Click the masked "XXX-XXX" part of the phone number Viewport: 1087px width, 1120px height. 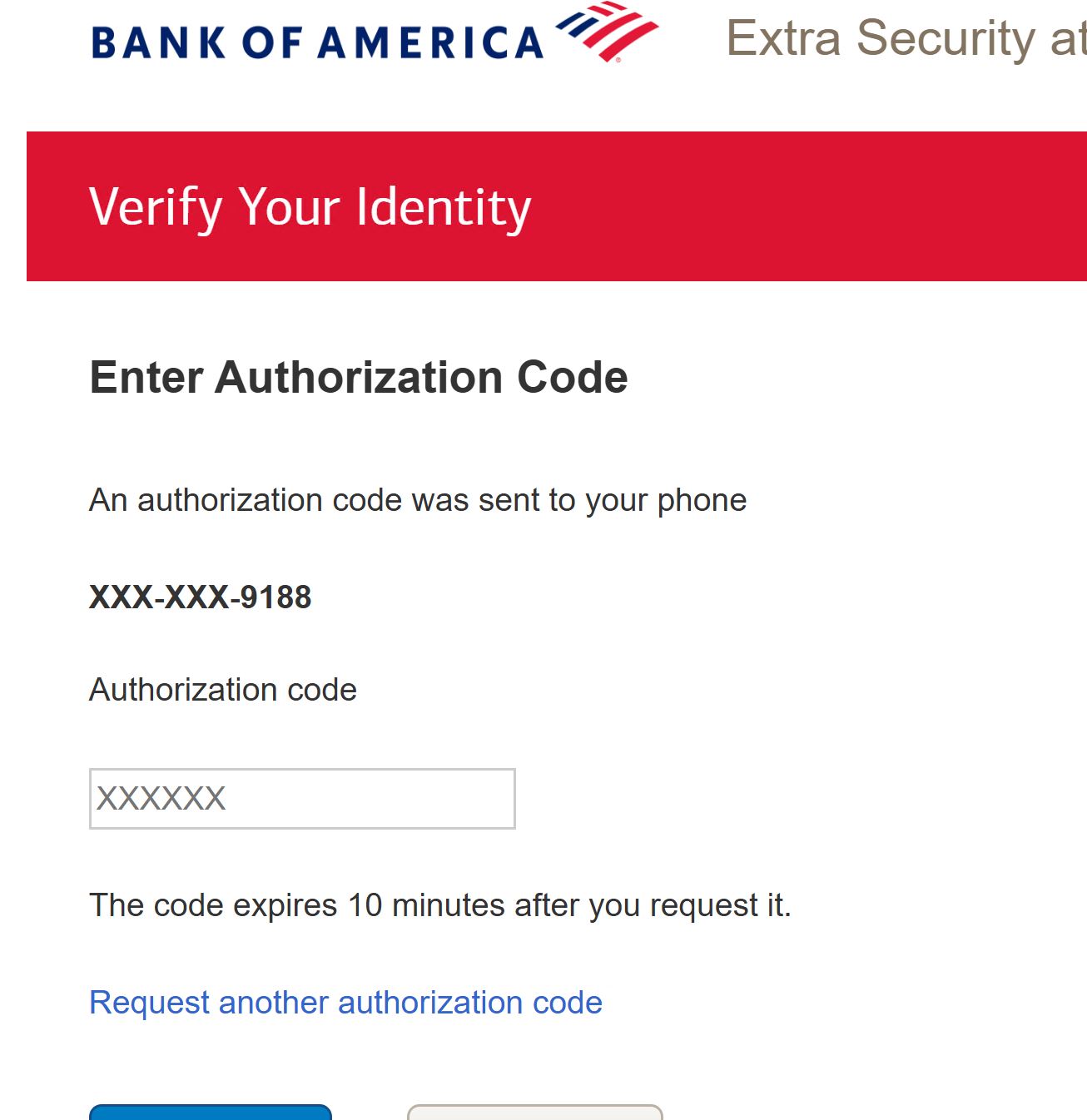pyautogui.click(x=159, y=597)
